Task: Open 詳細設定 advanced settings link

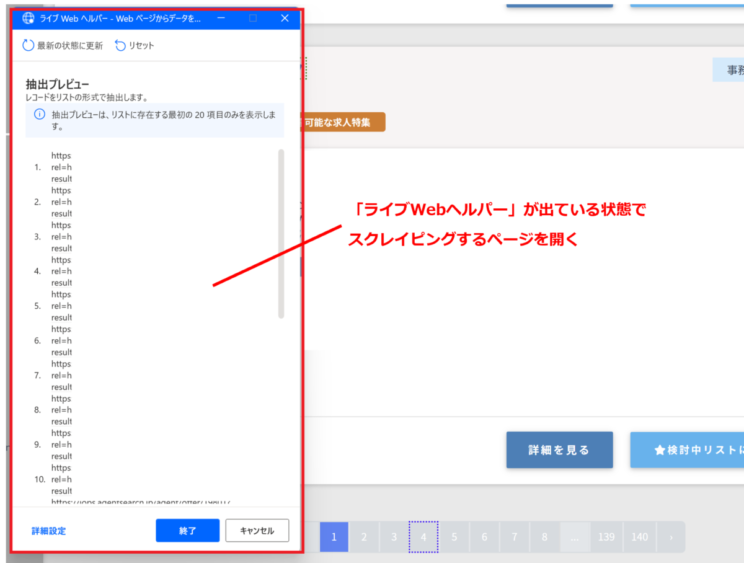Action: [x=49, y=531]
